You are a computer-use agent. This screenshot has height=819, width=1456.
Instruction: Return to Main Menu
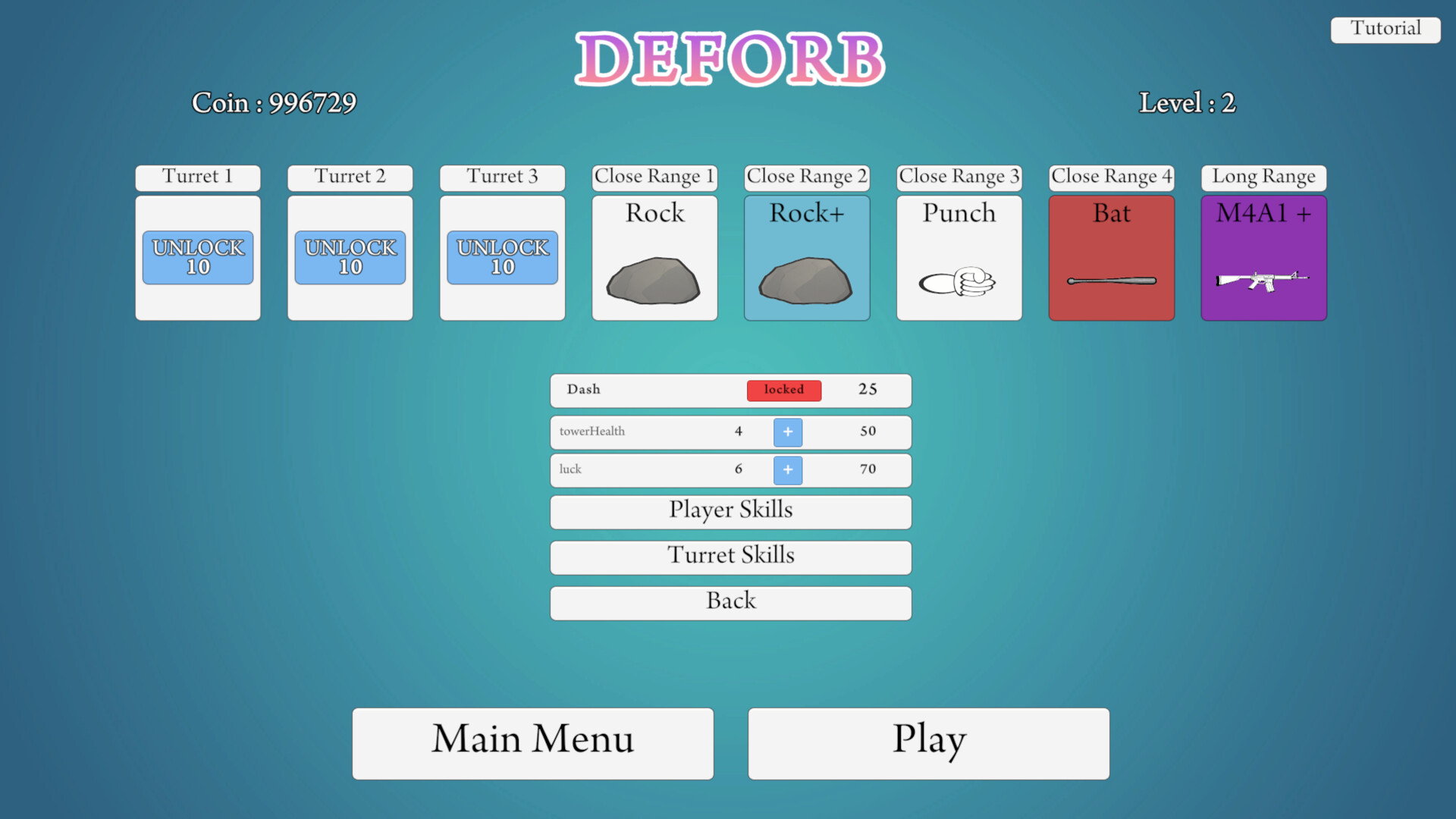pos(532,743)
